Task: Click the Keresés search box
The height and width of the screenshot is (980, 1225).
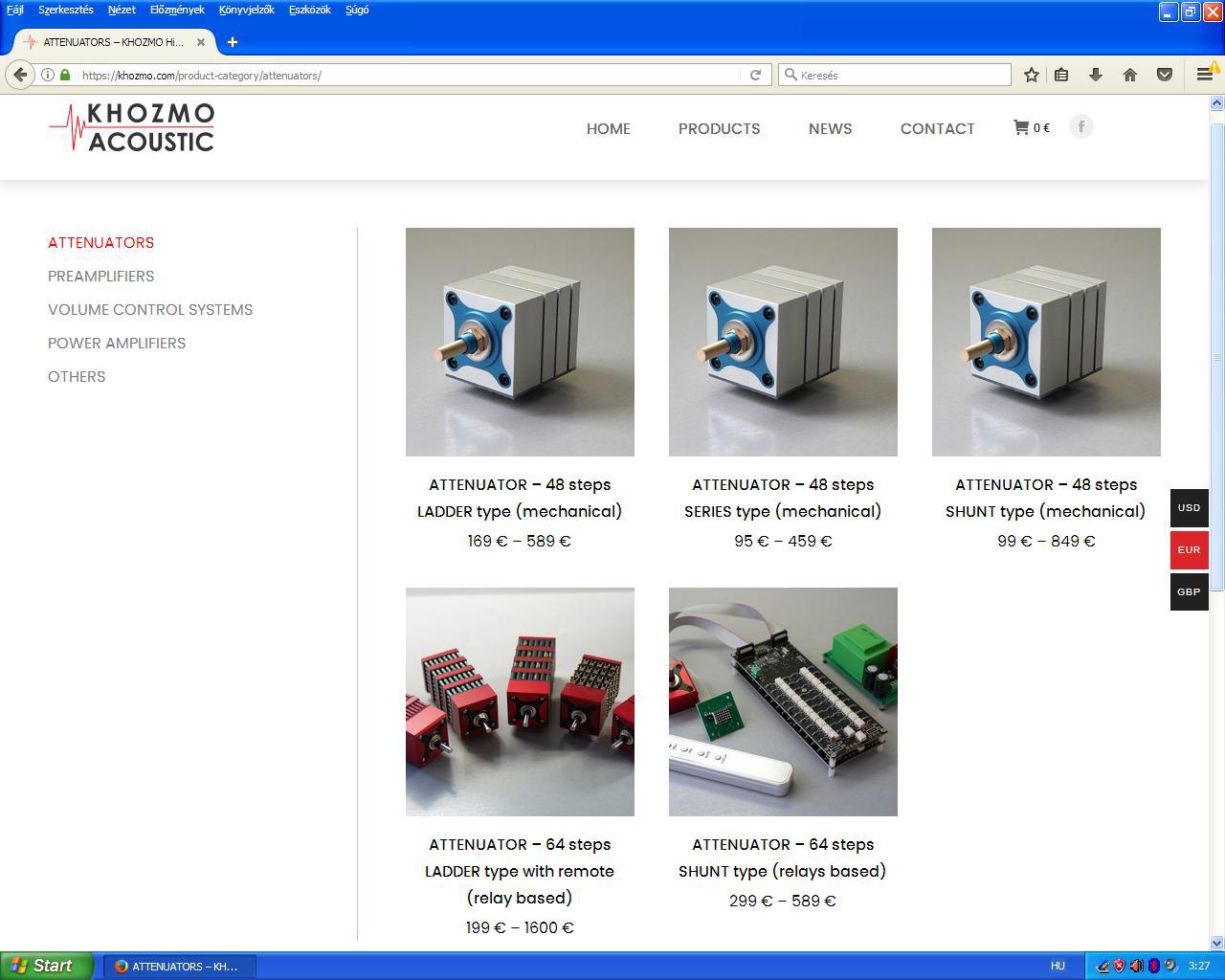Action: point(895,75)
